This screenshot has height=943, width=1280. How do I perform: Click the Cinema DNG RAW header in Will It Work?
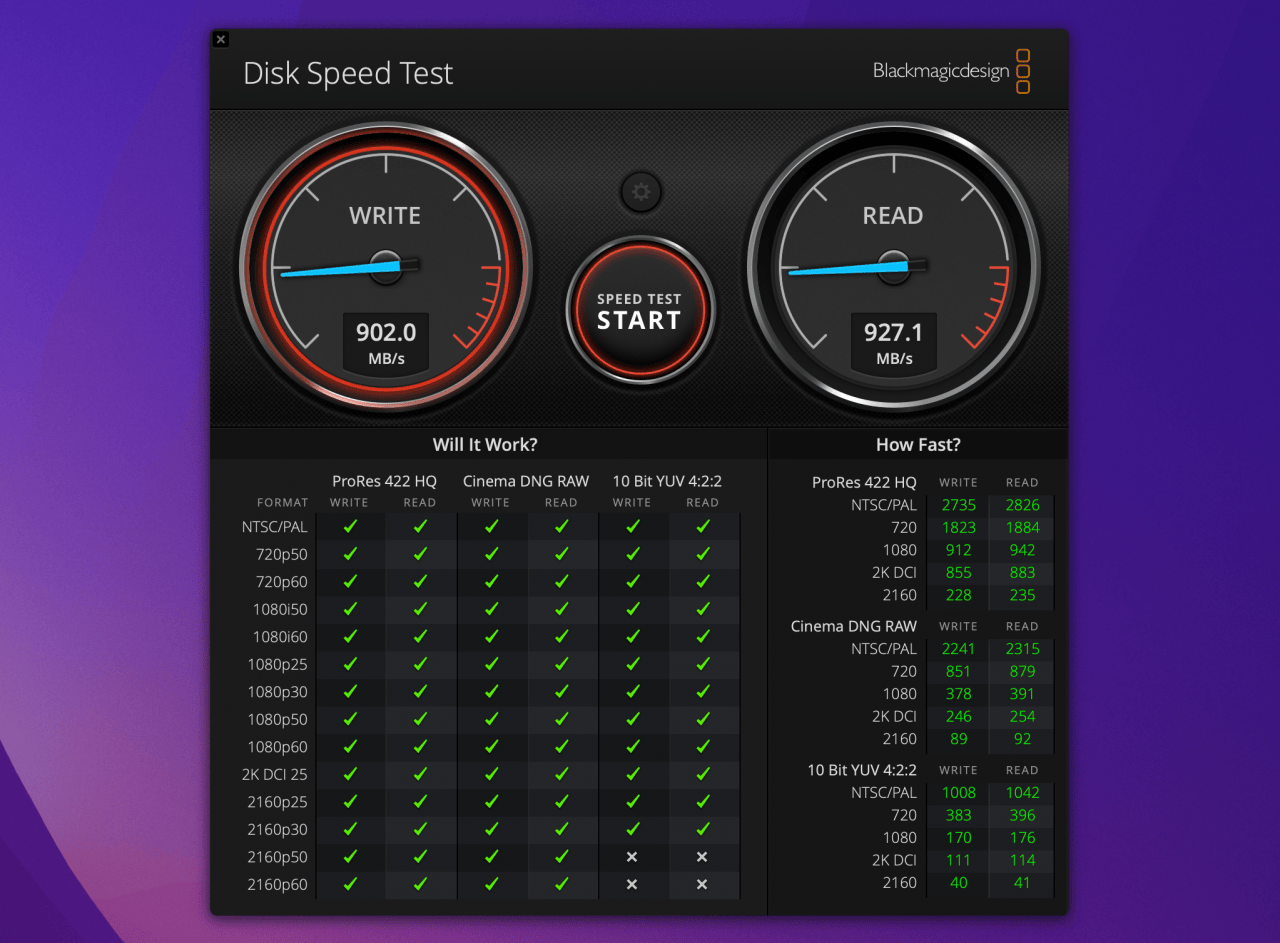click(526, 481)
